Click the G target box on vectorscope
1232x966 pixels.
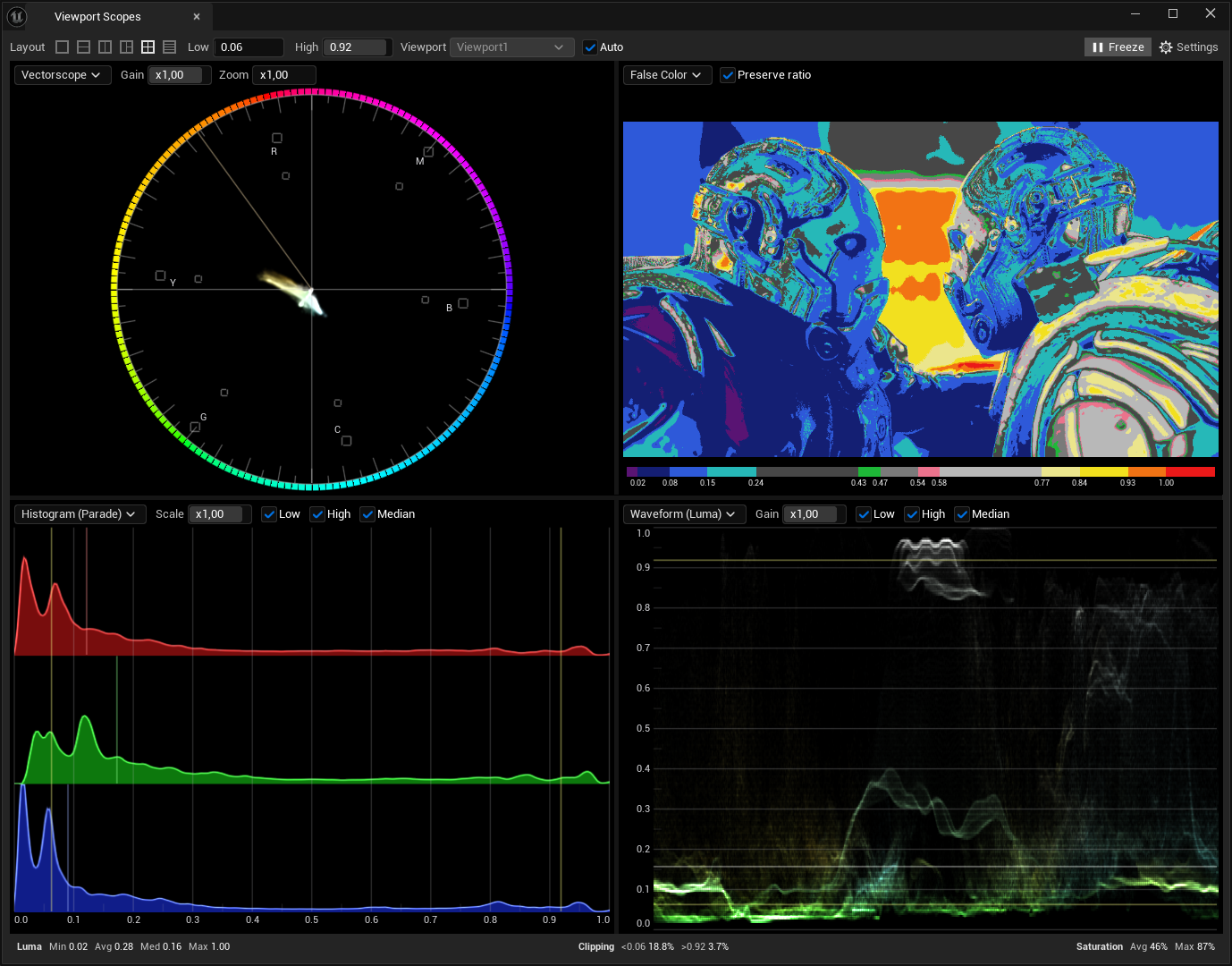coord(195,427)
